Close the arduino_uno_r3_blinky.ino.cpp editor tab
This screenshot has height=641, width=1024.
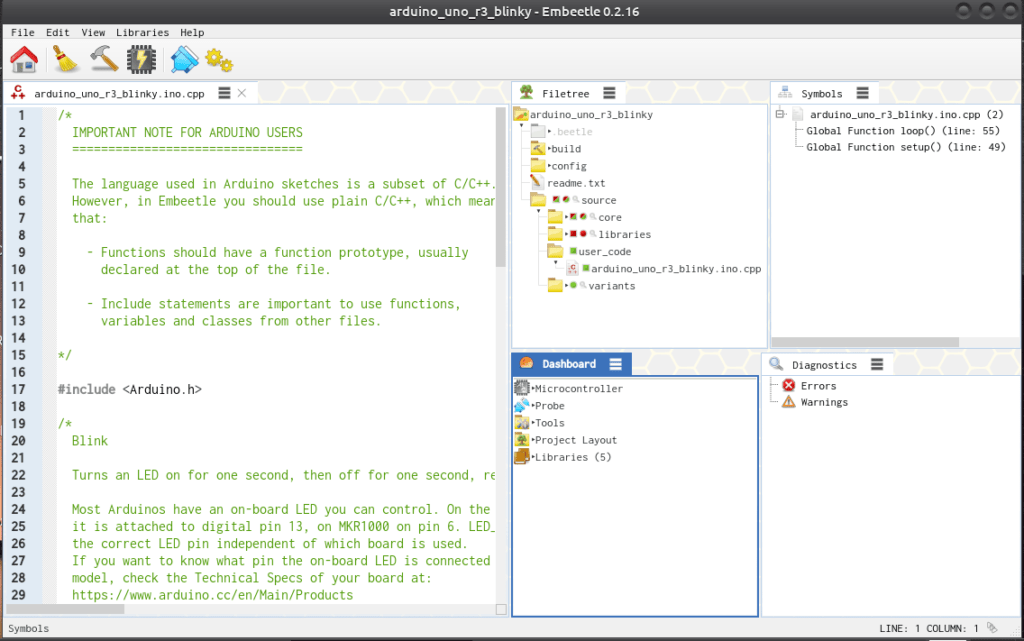click(242, 93)
